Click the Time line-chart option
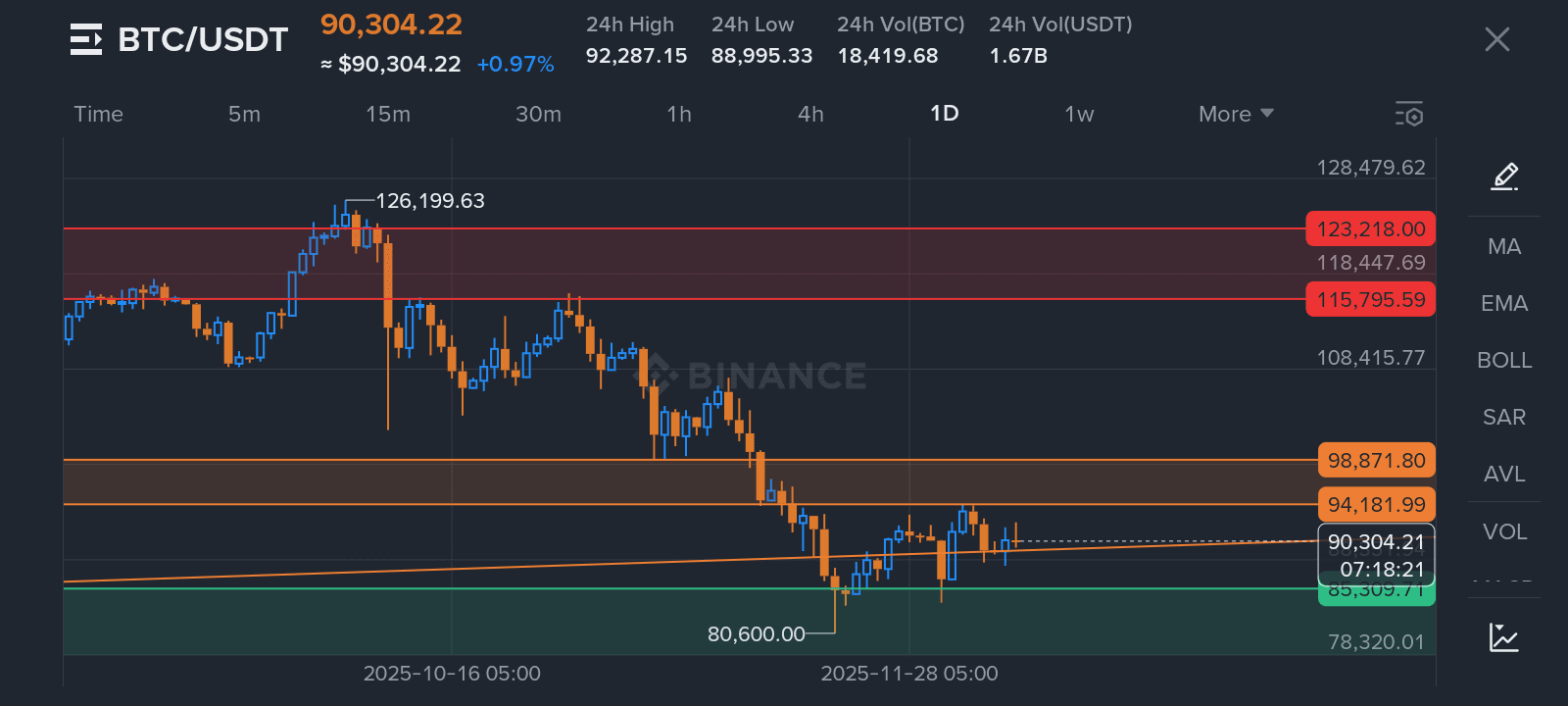This screenshot has height=706, width=1568. click(x=99, y=114)
